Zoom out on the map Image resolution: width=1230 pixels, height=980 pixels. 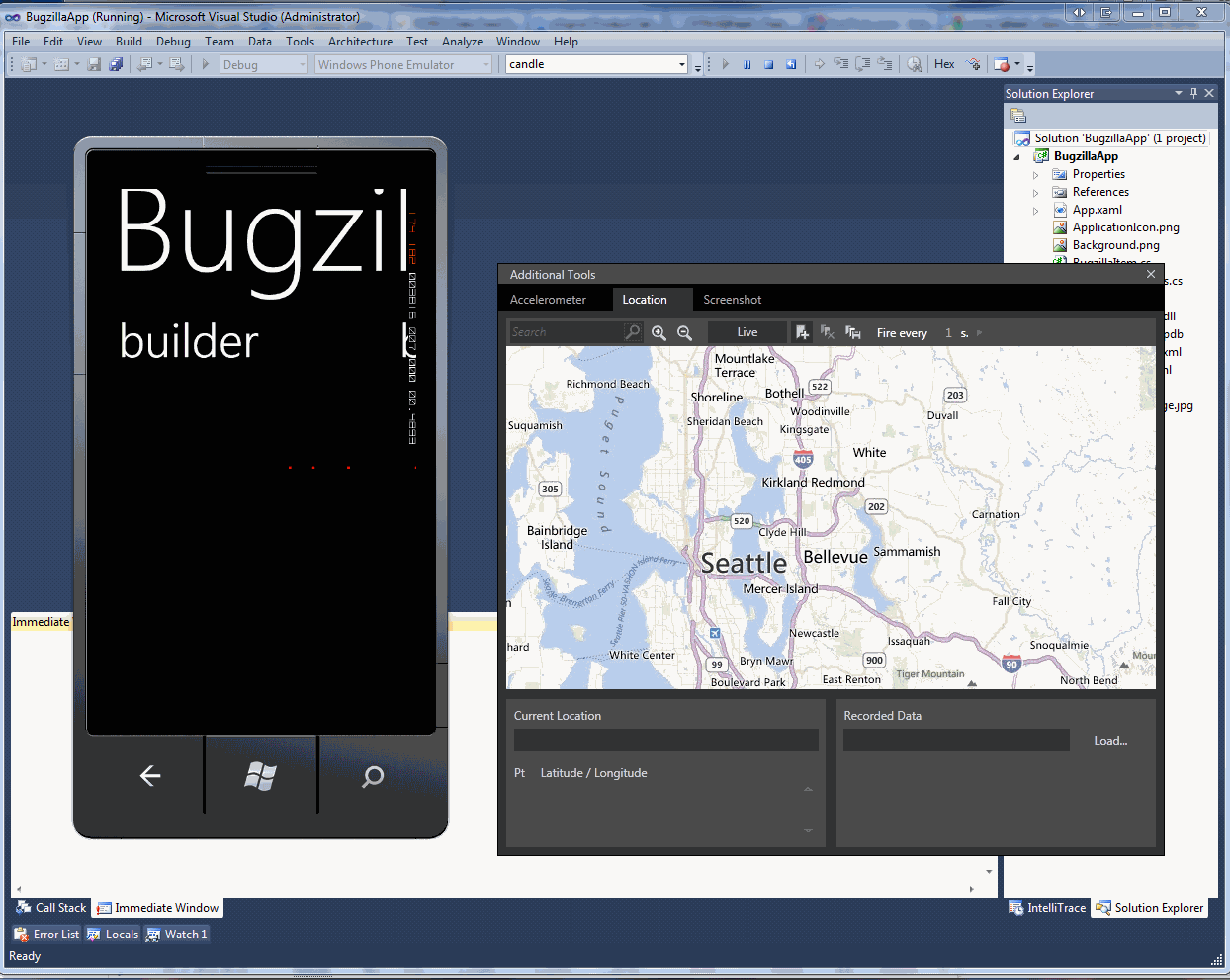pos(684,332)
